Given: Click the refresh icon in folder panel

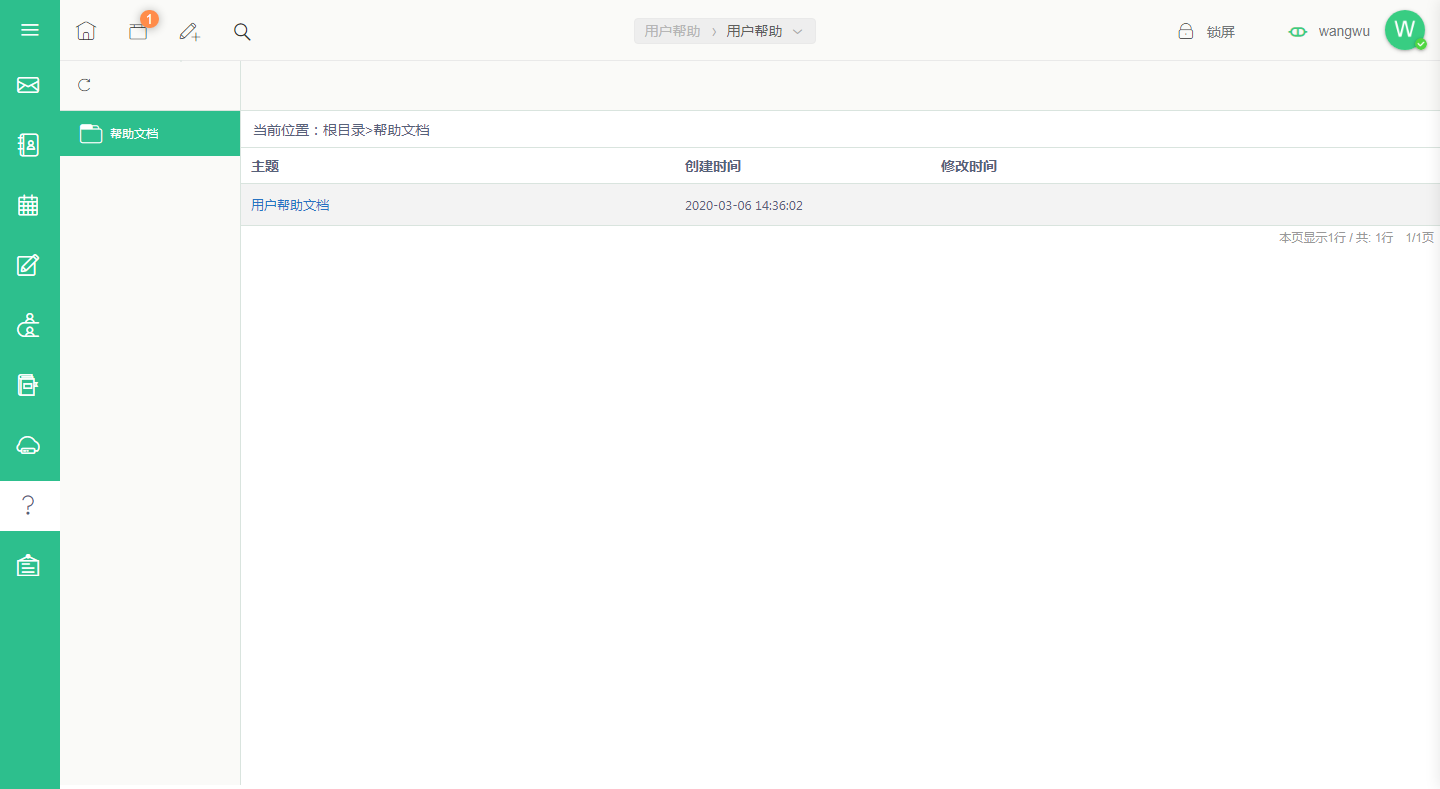Looking at the screenshot, I should click(84, 85).
